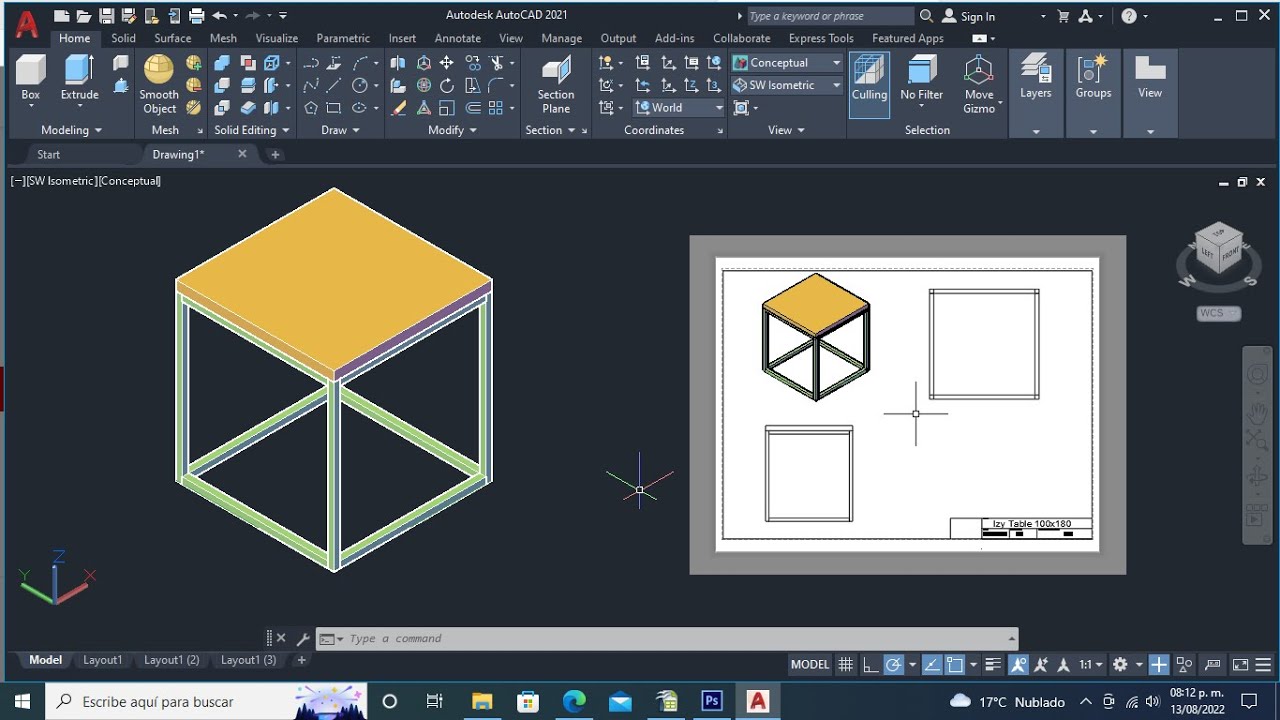Image resolution: width=1280 pixels, height=720 pixels.
Task: Select the Box solid tool
Action: click(31, 79)
